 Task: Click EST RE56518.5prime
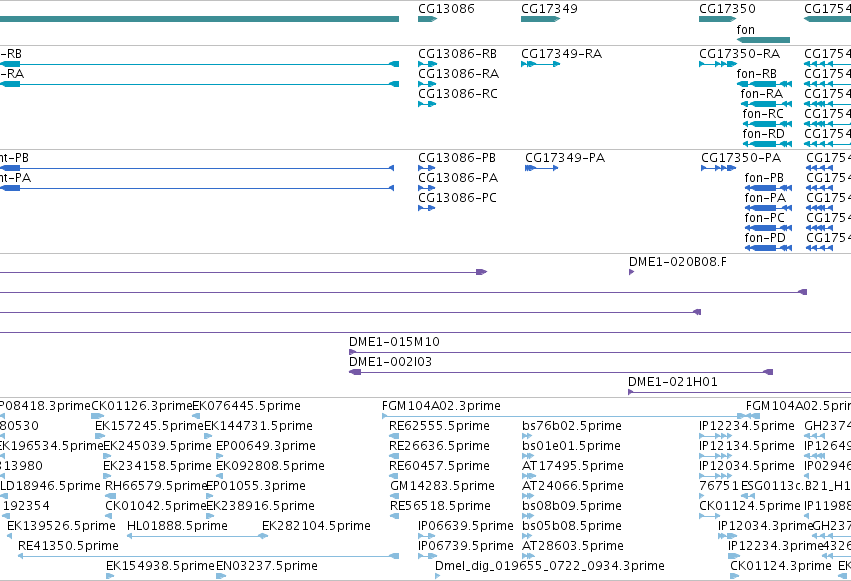click(x=440, y=506)
